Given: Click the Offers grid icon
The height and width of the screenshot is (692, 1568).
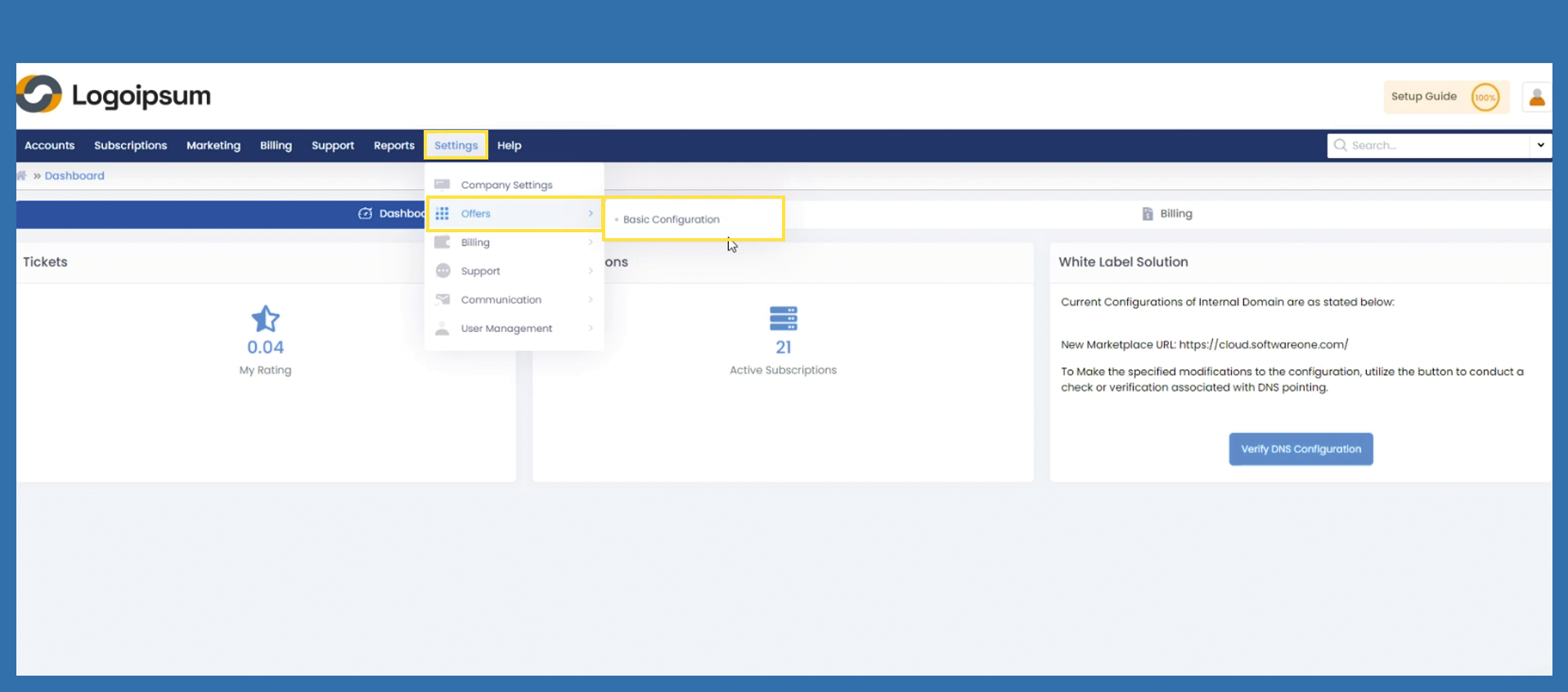Looking at the screenshot, I should coord(443,213).
